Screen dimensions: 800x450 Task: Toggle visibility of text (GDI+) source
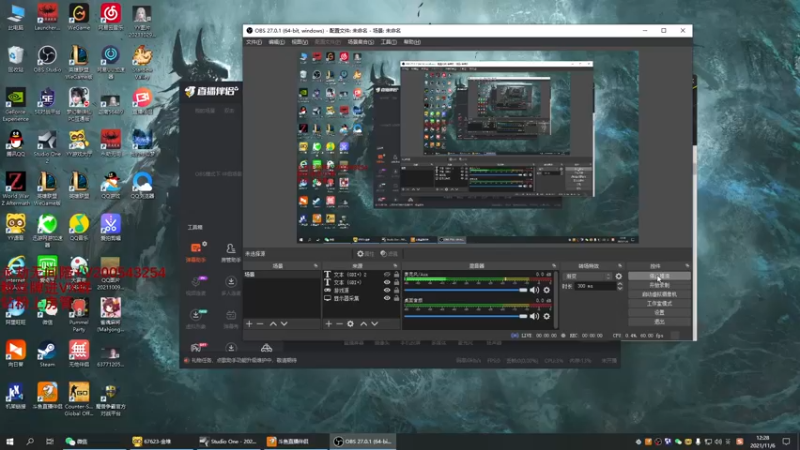[387, 282]
